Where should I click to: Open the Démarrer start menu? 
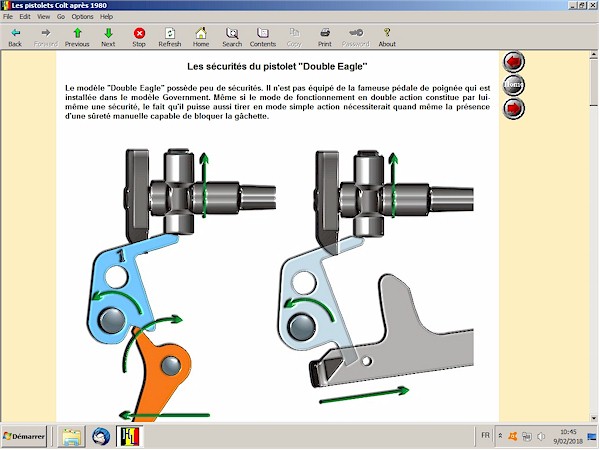coord(26,437)
